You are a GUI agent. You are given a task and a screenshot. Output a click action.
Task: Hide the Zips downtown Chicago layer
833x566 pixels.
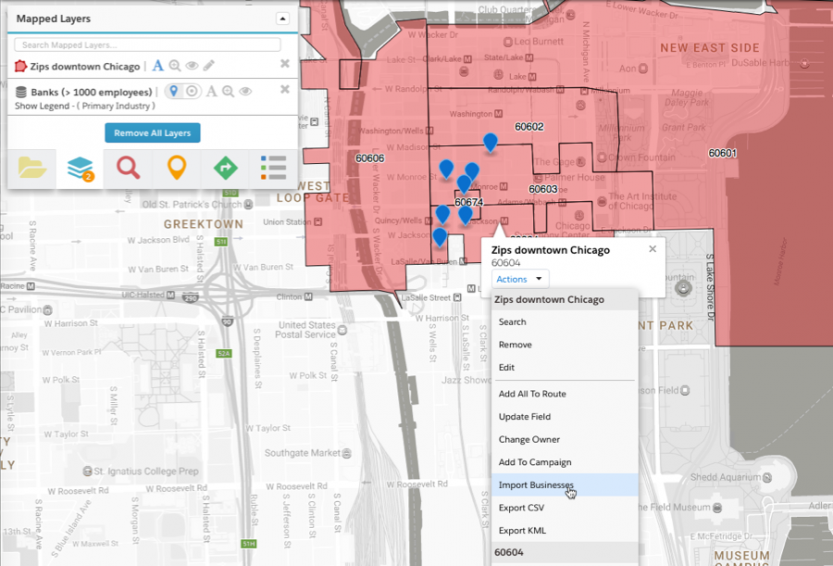[x=192, y=66]
